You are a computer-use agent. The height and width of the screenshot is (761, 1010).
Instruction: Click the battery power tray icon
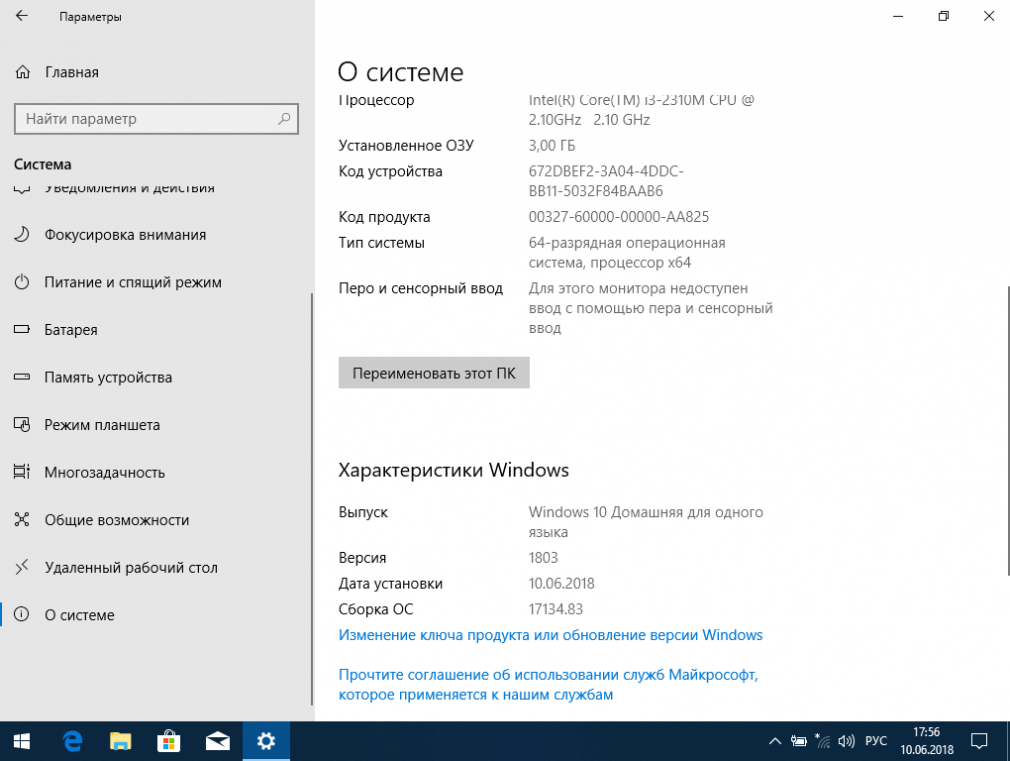point(799,742)
